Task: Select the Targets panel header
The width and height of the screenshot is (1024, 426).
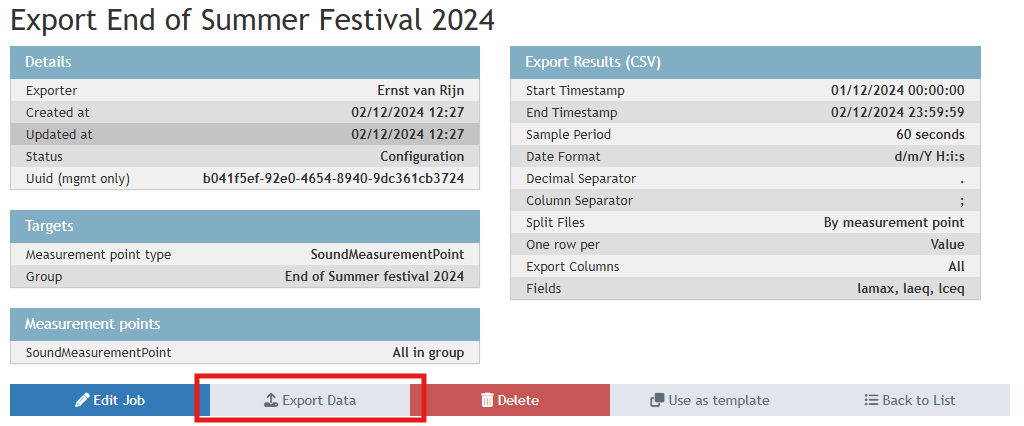Action: [x=245, y=226]
